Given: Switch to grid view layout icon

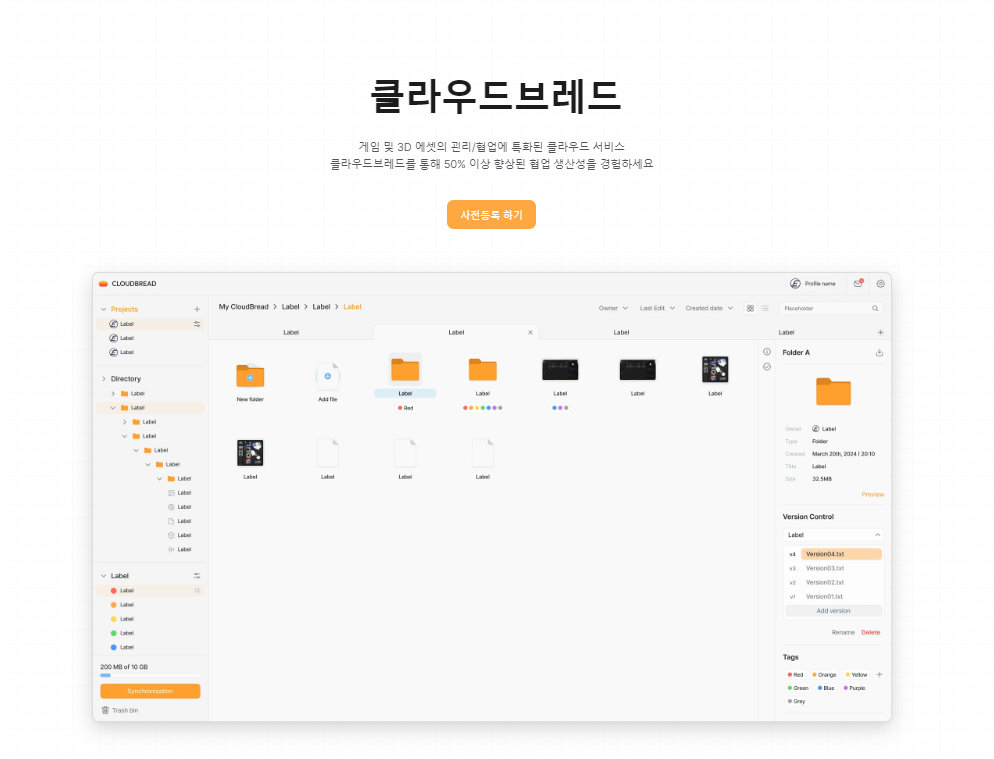Looking at the screenshot, I should (750, 308).
